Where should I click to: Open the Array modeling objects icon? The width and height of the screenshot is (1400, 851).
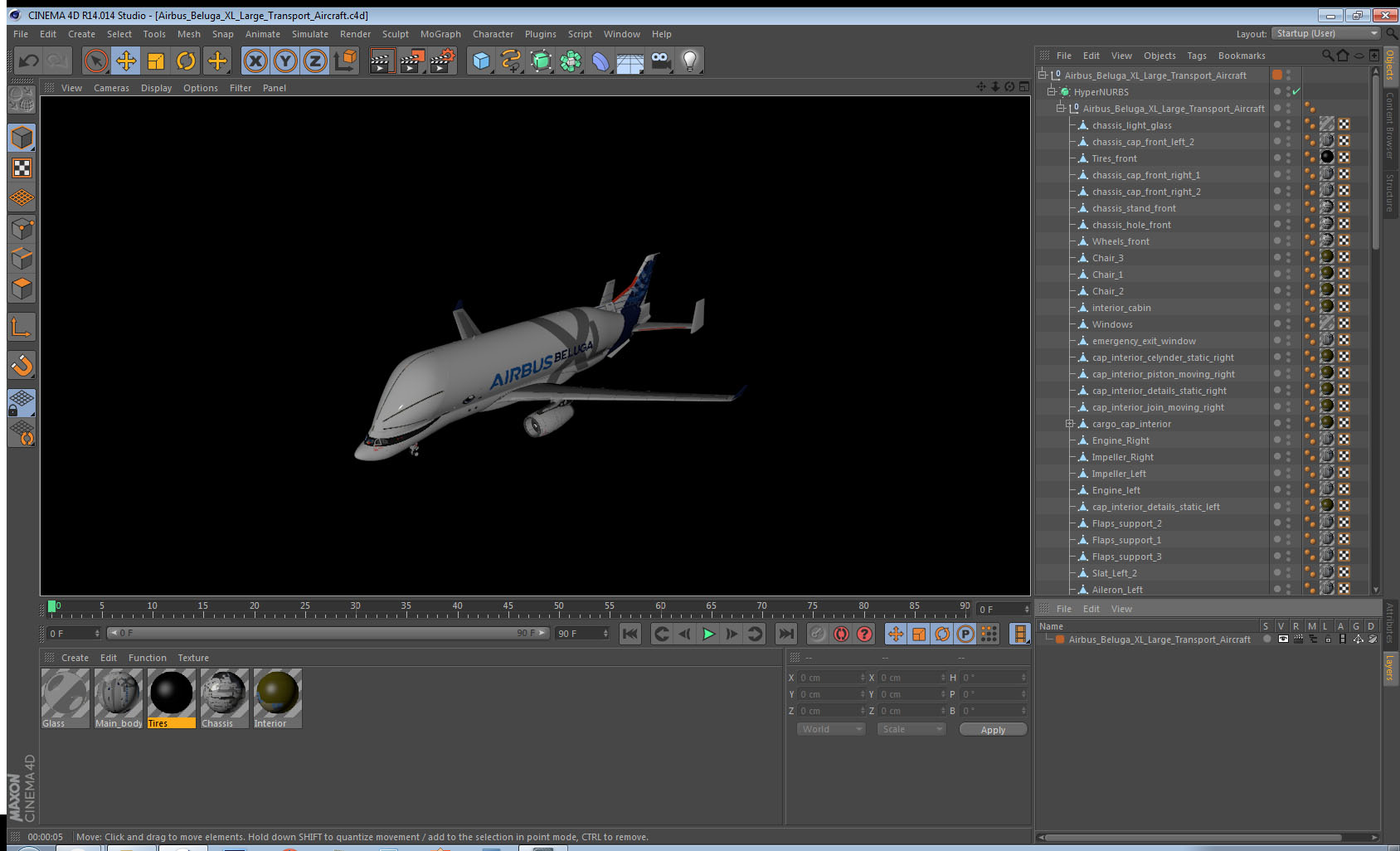(x=571, y=61)
